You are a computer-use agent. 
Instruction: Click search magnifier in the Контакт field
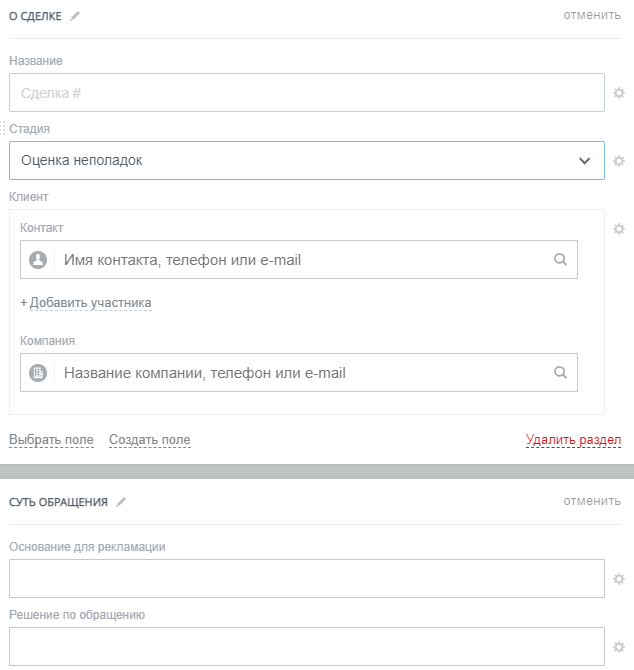point(560,260)
